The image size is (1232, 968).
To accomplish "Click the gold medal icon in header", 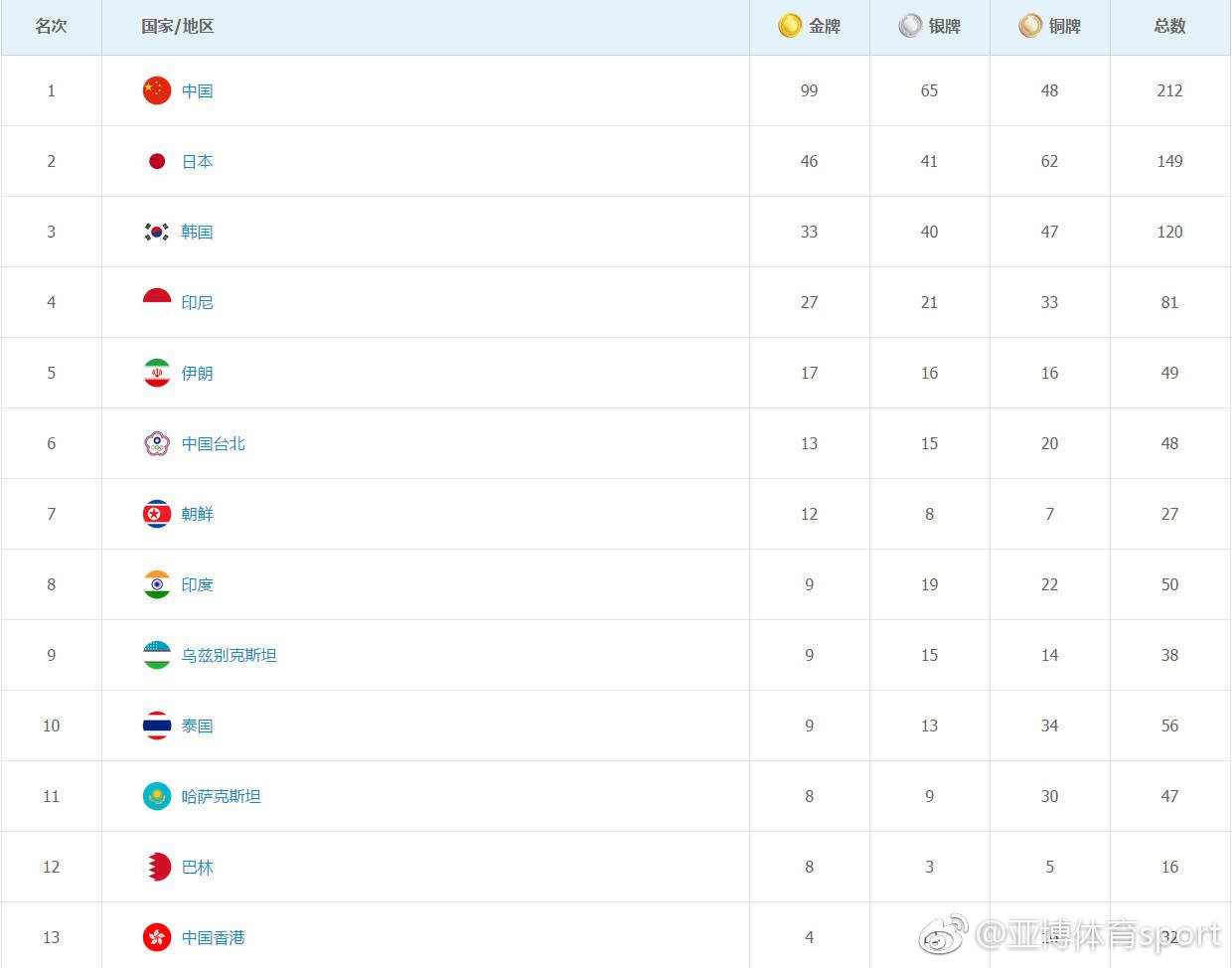I will pyautogui.click(x=790, y=26).
